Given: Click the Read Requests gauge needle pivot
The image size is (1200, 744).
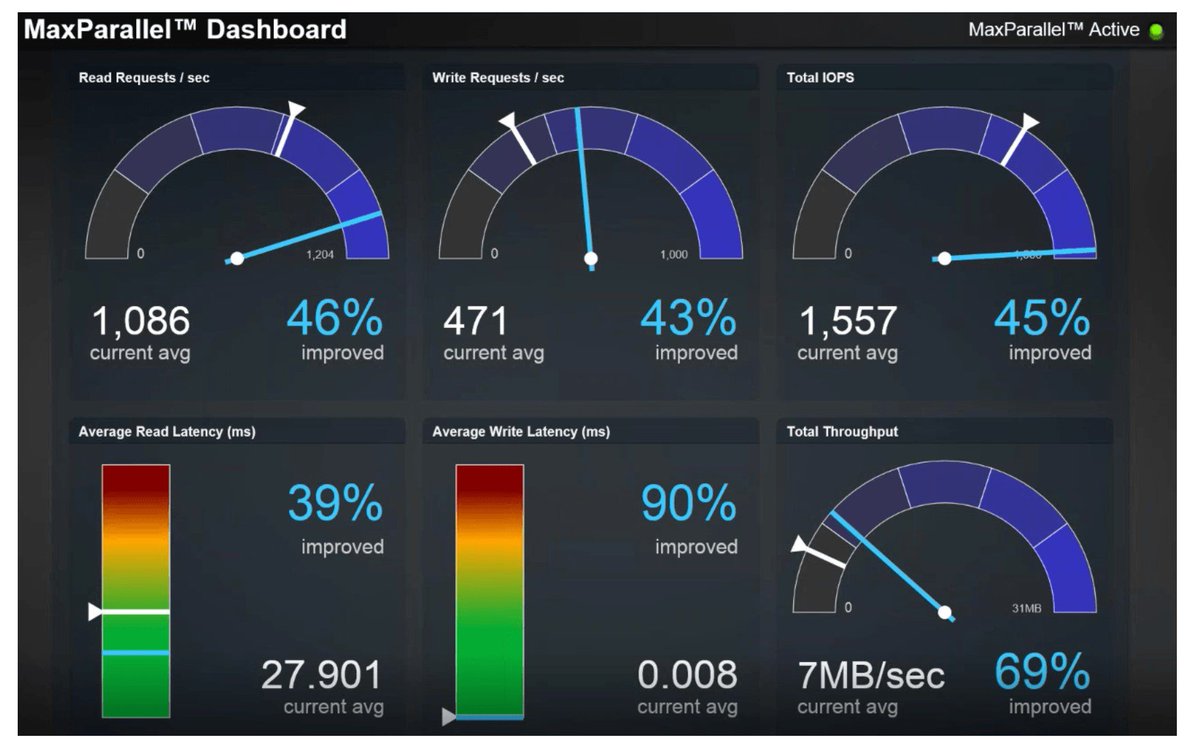Looking at the screenshot, I should (237, 259).
